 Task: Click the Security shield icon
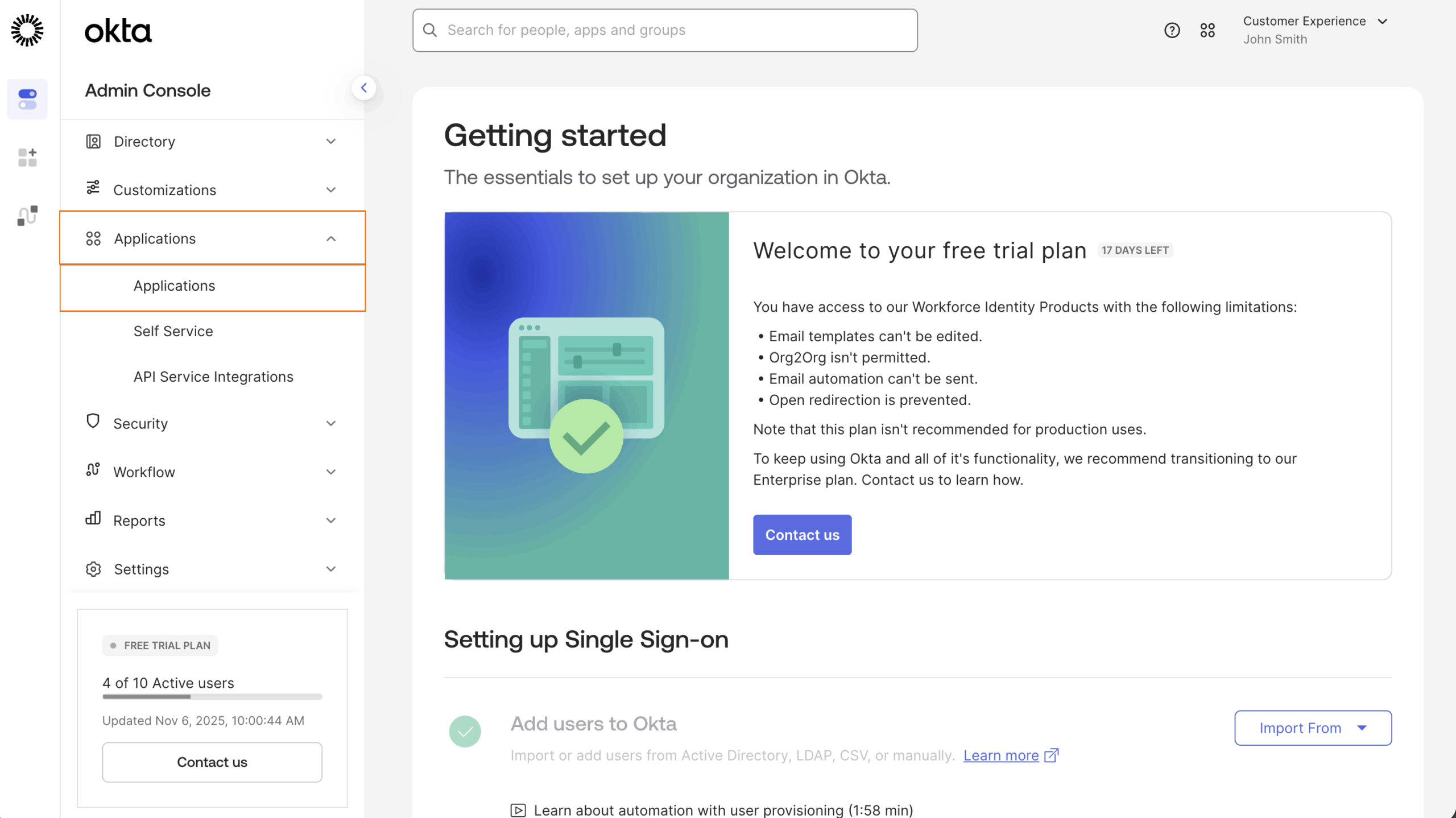[x=93, y=422]
